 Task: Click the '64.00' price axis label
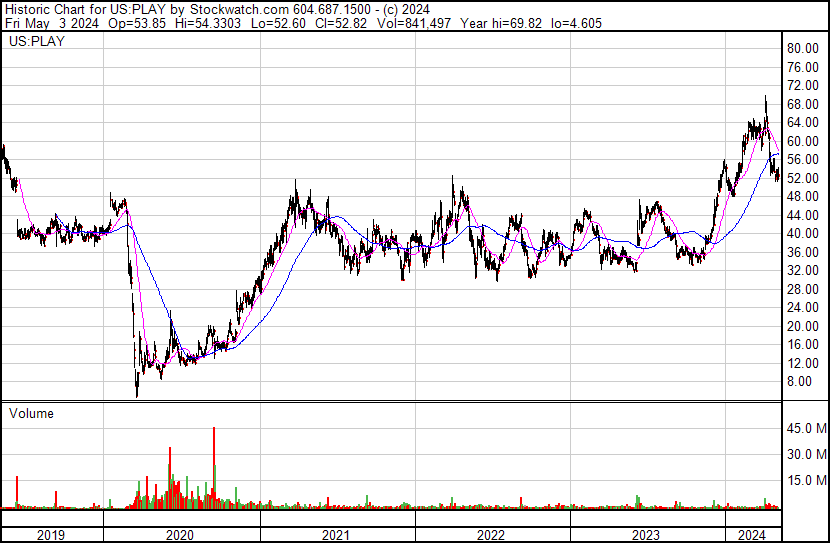pyautogui.click(x=803, y=122)
